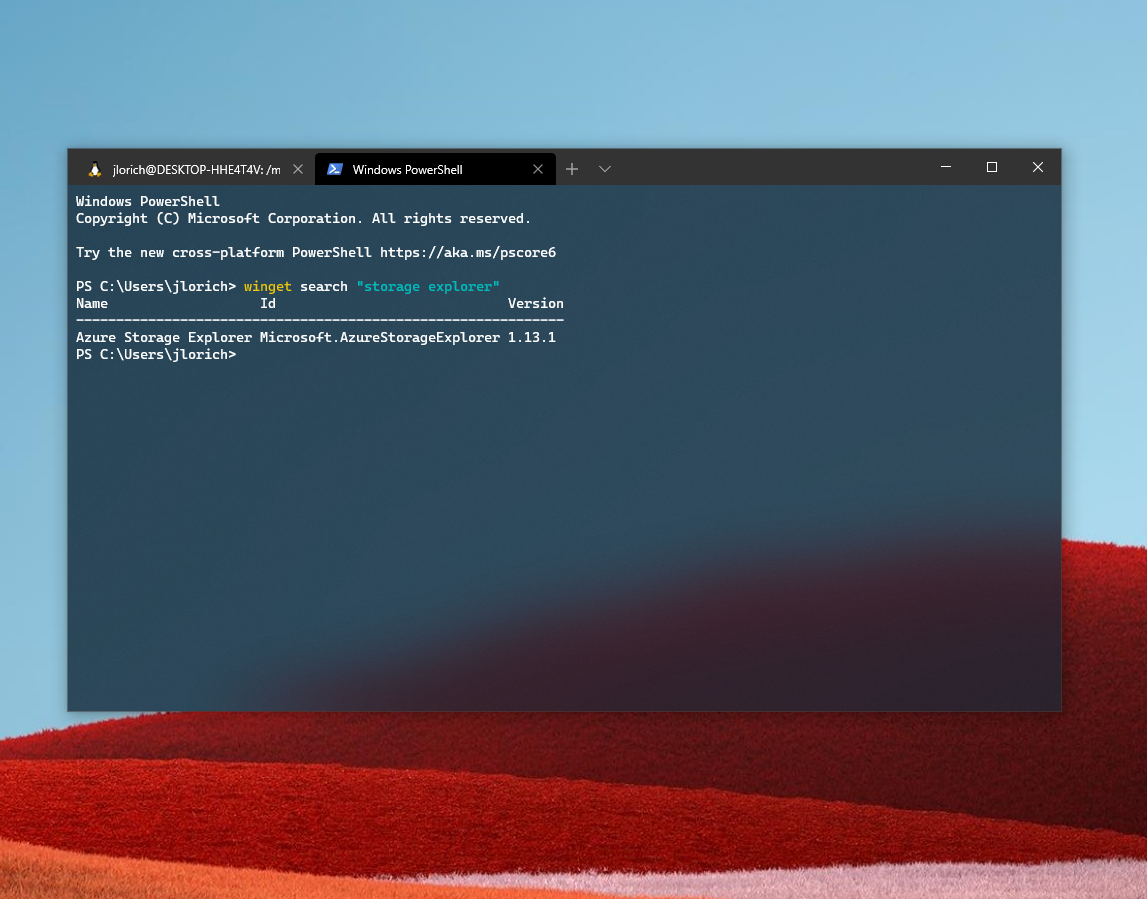Click the https://aka.ms/pscore6 link text
The image size is (1147, 899).
[x=468, y=252]
